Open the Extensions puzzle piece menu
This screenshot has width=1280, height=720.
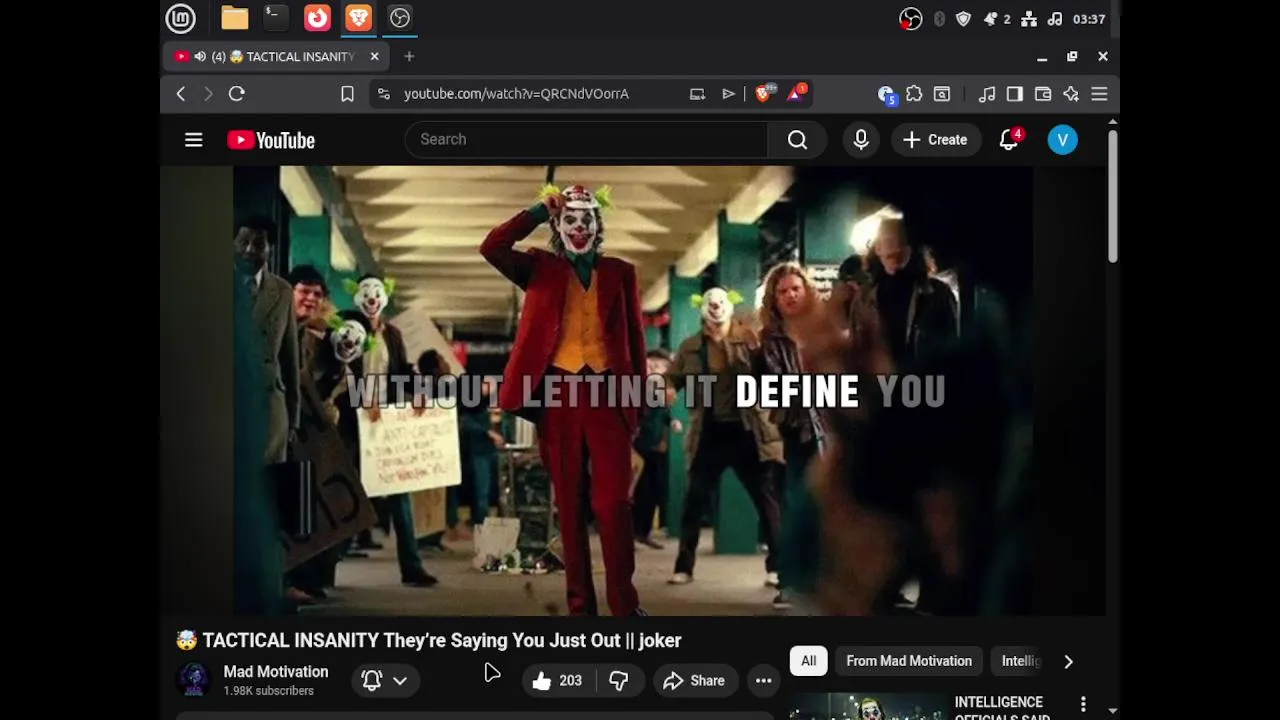click(x=914, y=94)
